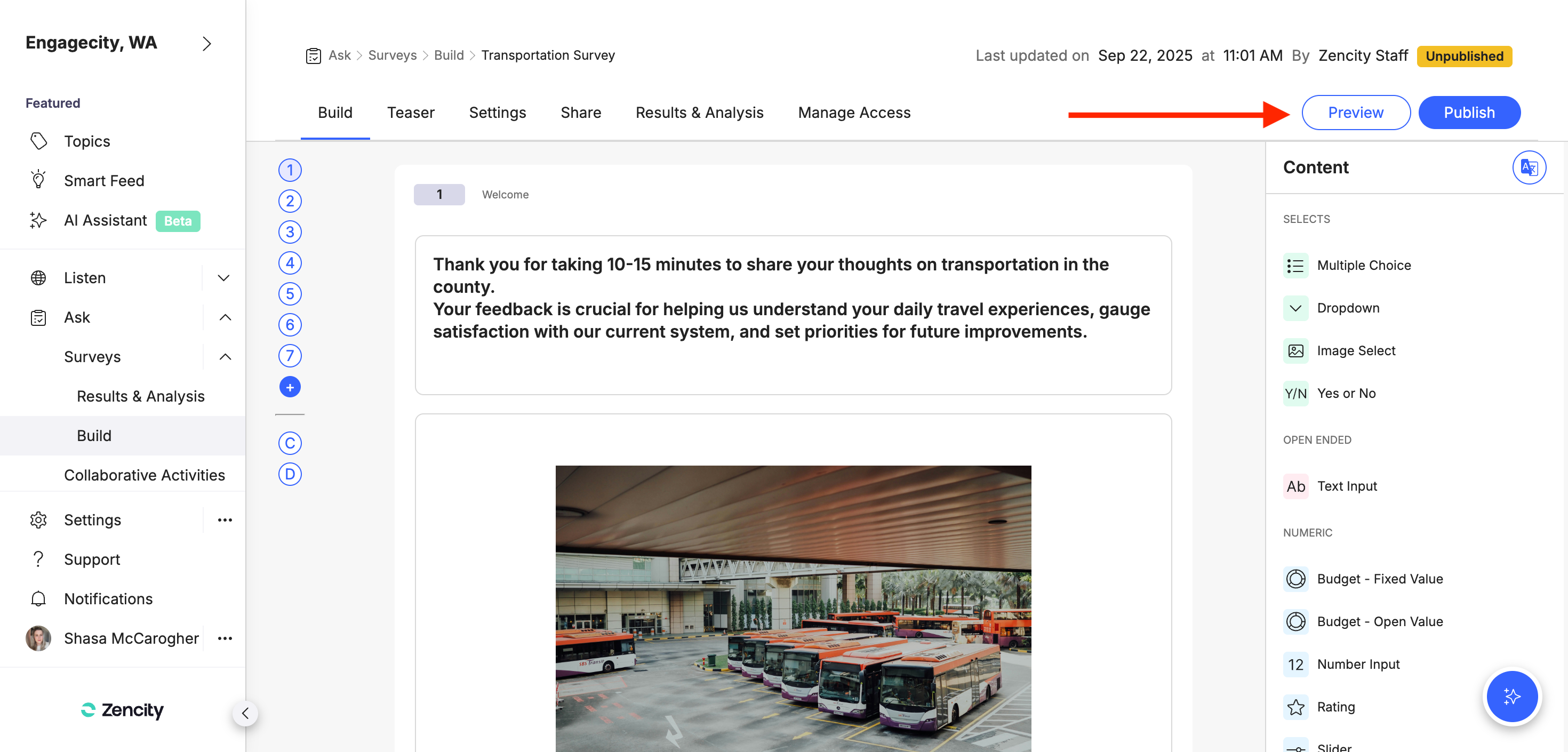The image size is (1568, 752).
Task: Collapse the Surveys submenu chevron
Action: pyautogui.click(x=225, y=357)
